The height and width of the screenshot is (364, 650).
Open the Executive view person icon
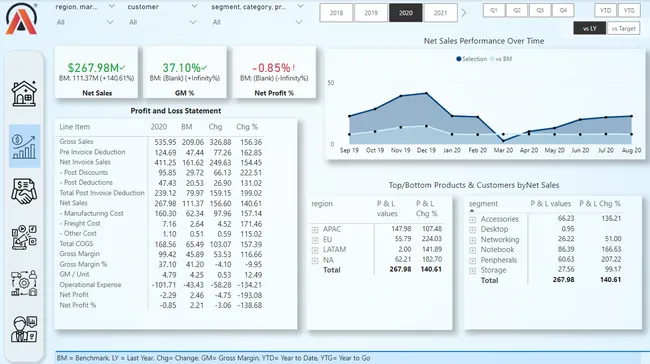tap(24, 329)
